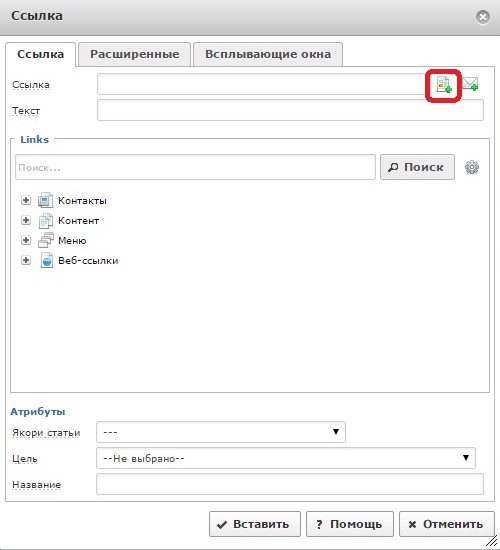Focus the Текст input field

click(x=290, y=110)
